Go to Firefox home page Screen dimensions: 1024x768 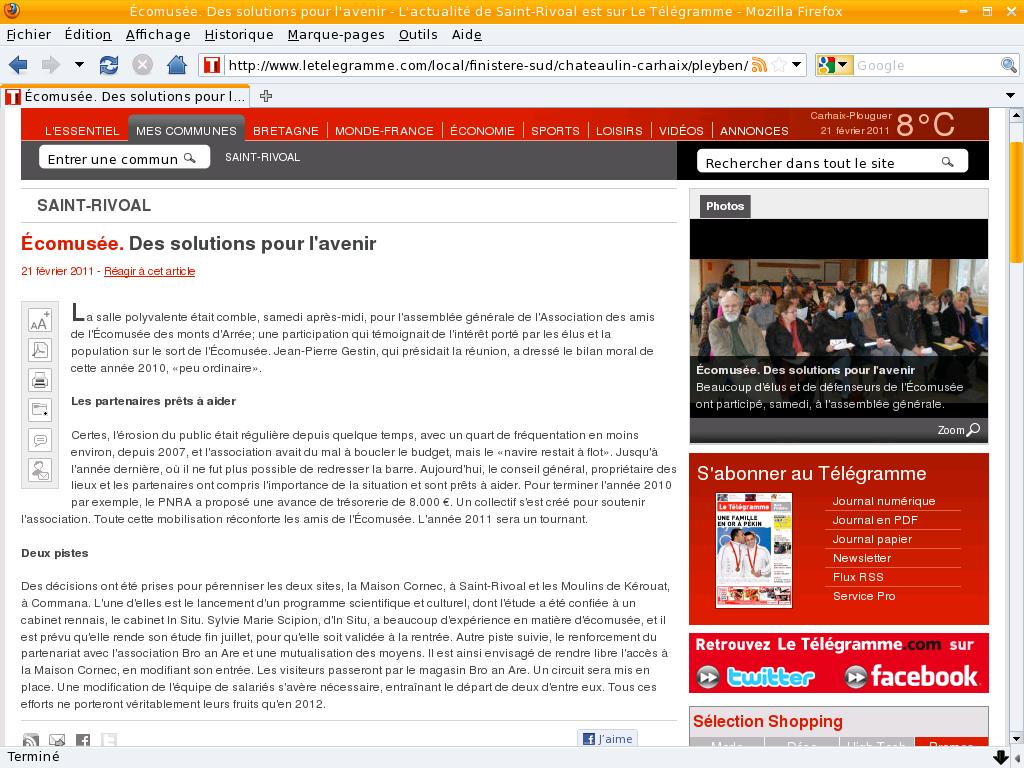tap(177, 65)
